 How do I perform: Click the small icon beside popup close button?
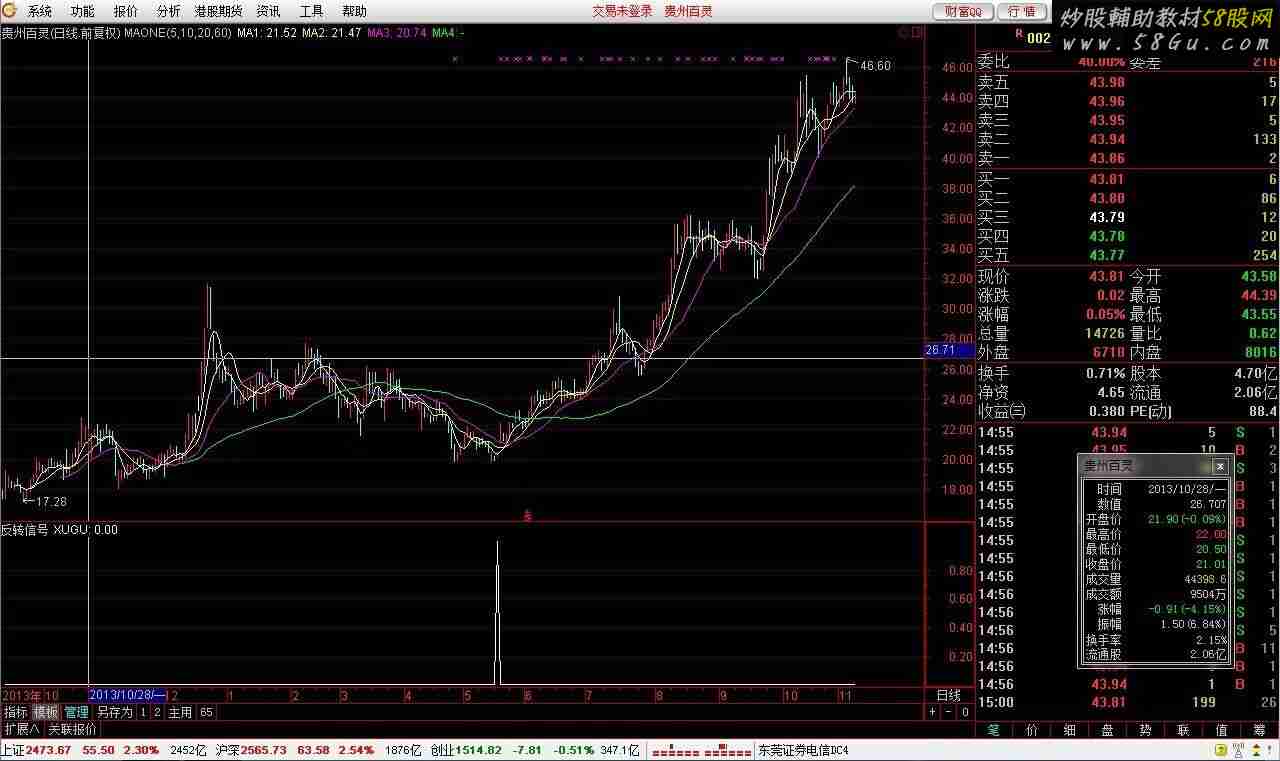(x=1204, y=466)
